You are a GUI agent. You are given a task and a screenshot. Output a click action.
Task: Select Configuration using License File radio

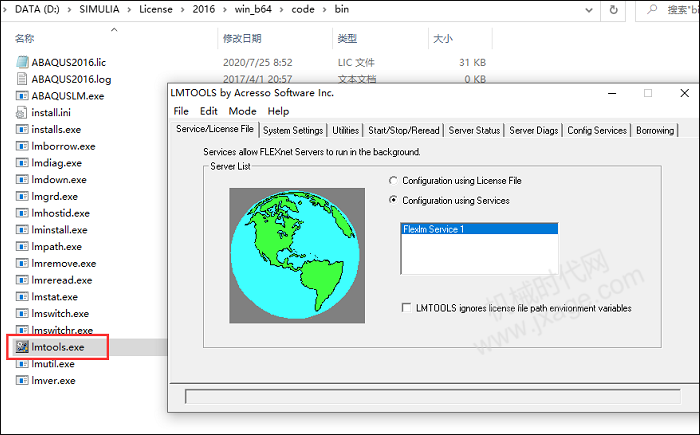[x=393, y=180]
